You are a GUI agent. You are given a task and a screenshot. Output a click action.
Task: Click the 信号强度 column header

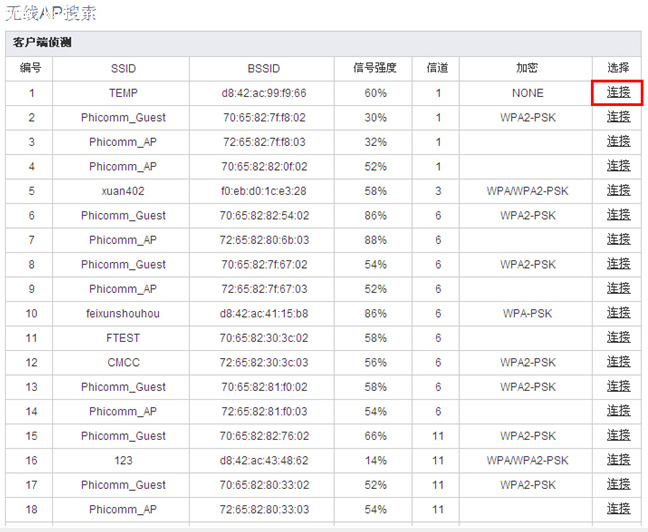tap(375, 68)
